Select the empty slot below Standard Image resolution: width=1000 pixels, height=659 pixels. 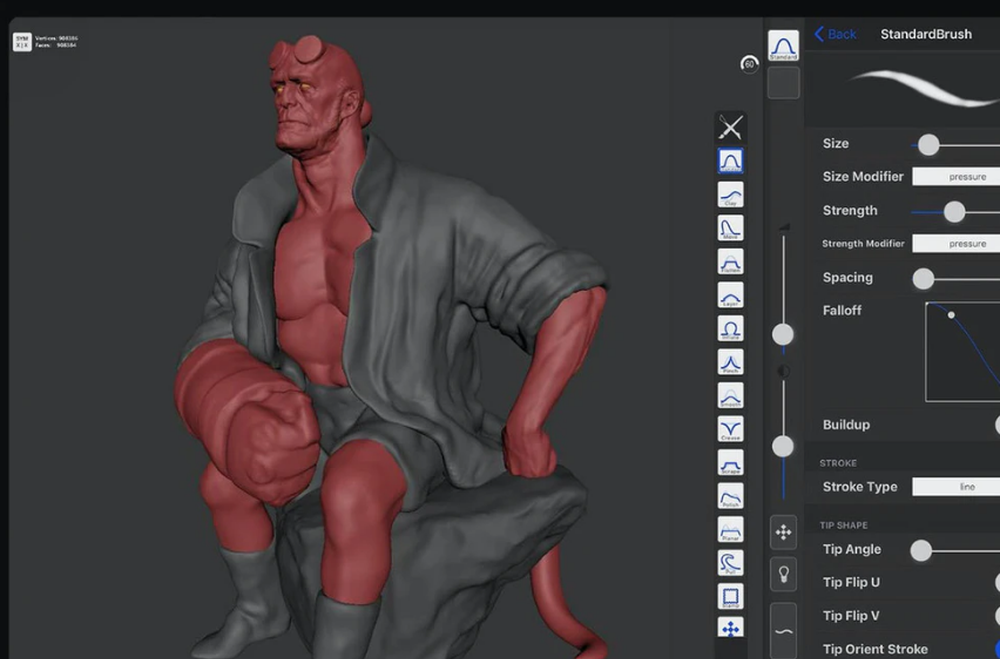pyautogui.click(x=783, y=83)
